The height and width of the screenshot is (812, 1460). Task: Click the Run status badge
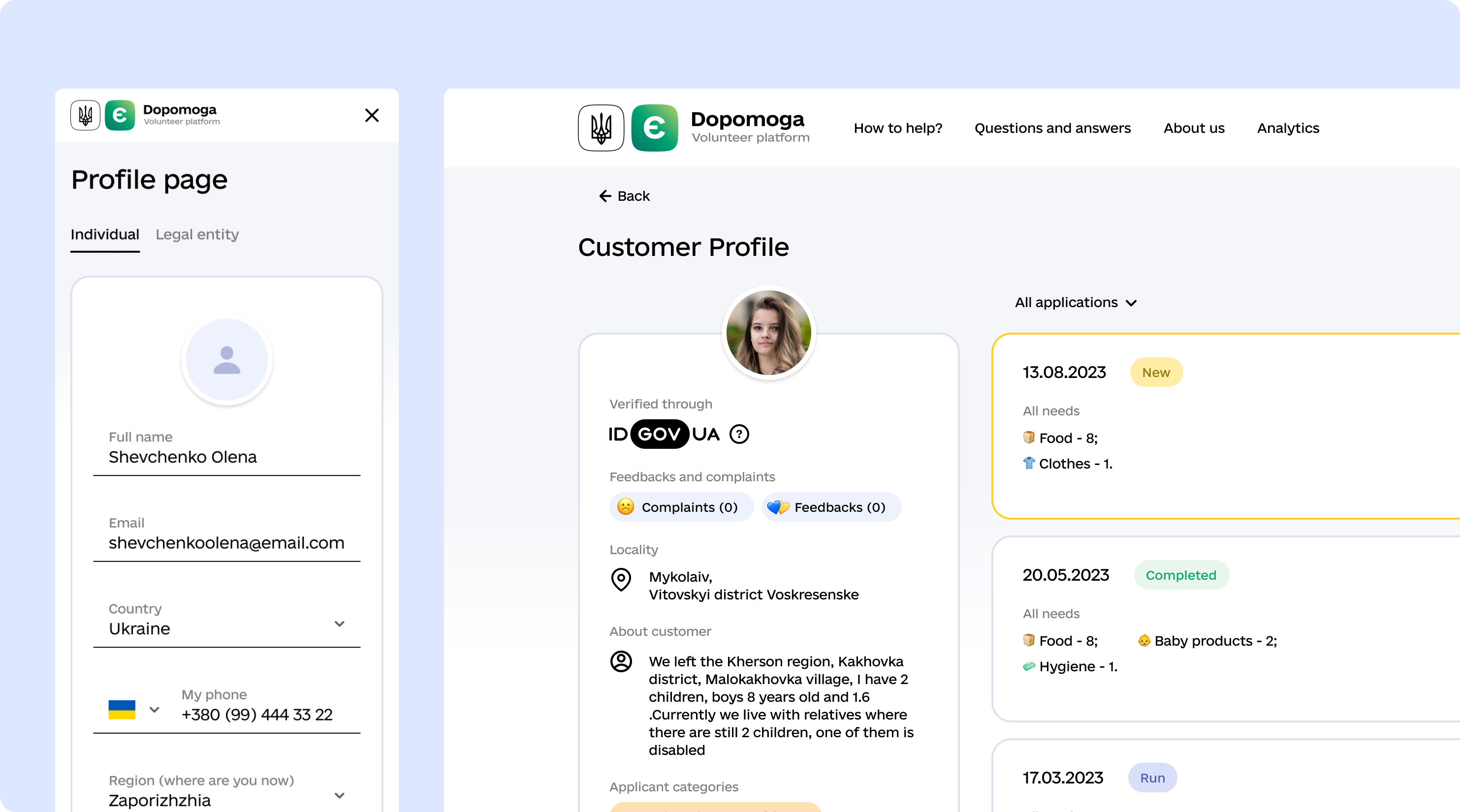coord(1152,778)
